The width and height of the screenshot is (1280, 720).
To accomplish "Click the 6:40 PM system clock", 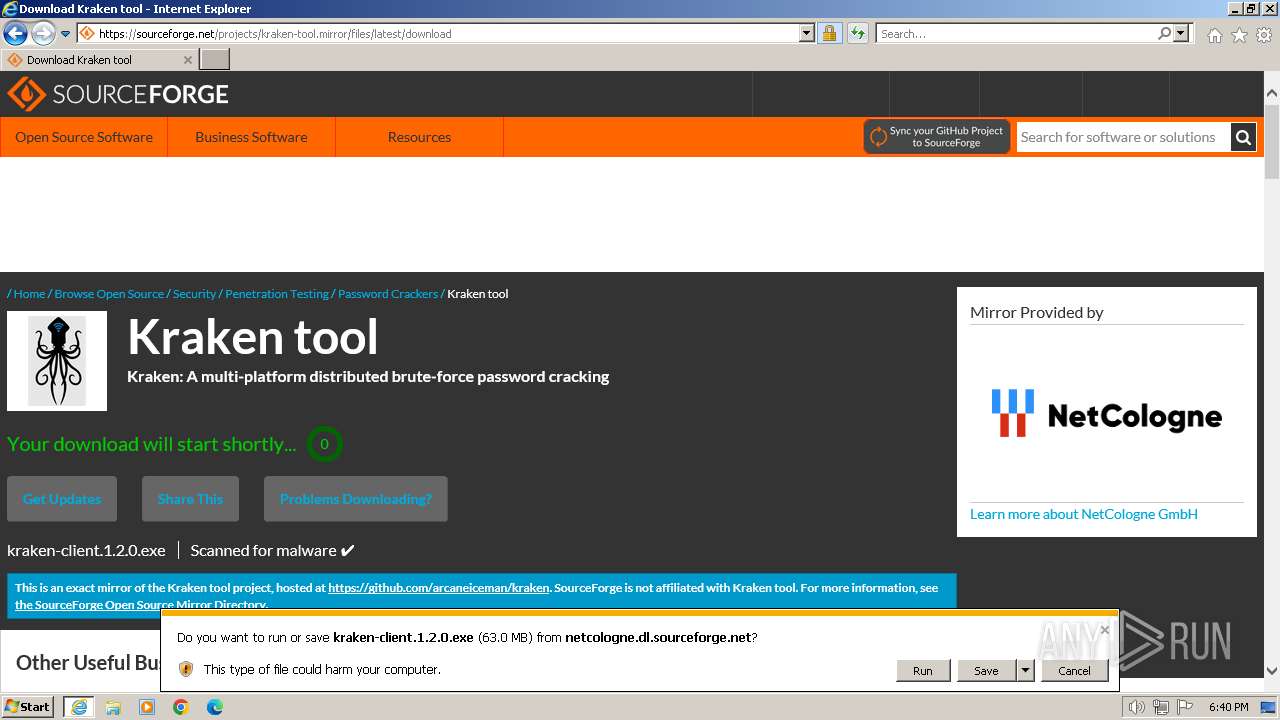I will tap(1229, 707).
